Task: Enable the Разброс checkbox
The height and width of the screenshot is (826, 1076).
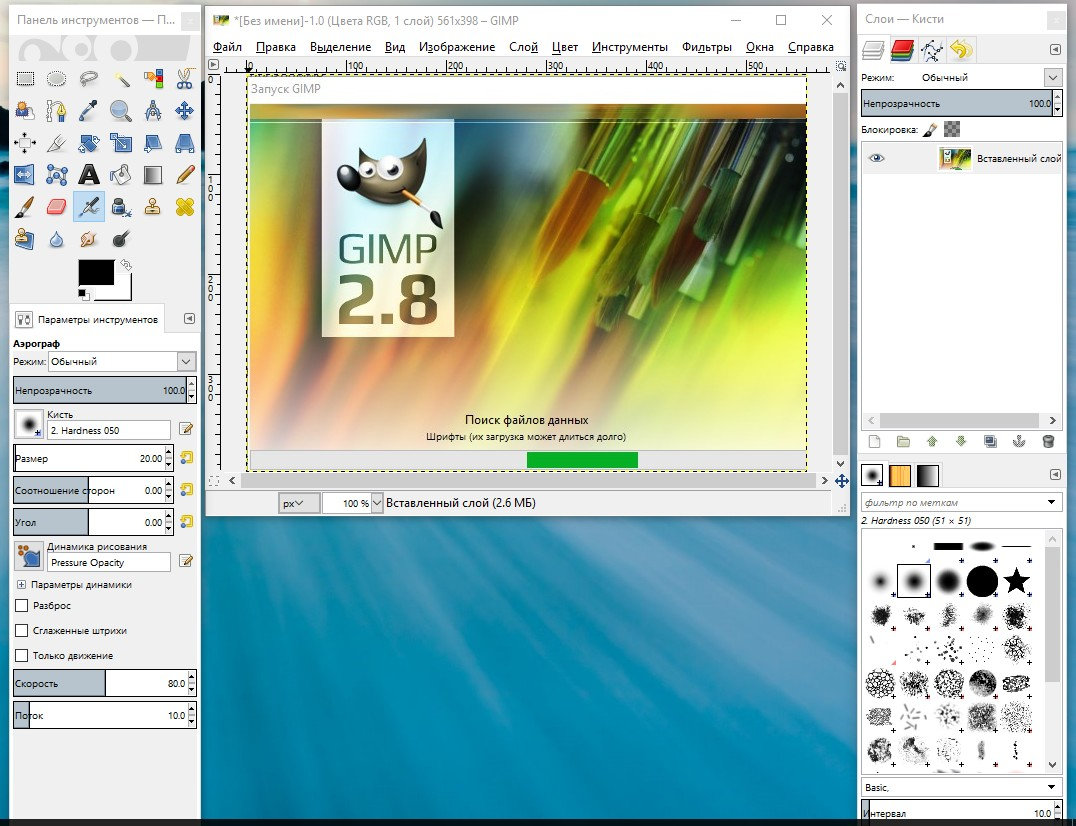Action: [22, 606]
